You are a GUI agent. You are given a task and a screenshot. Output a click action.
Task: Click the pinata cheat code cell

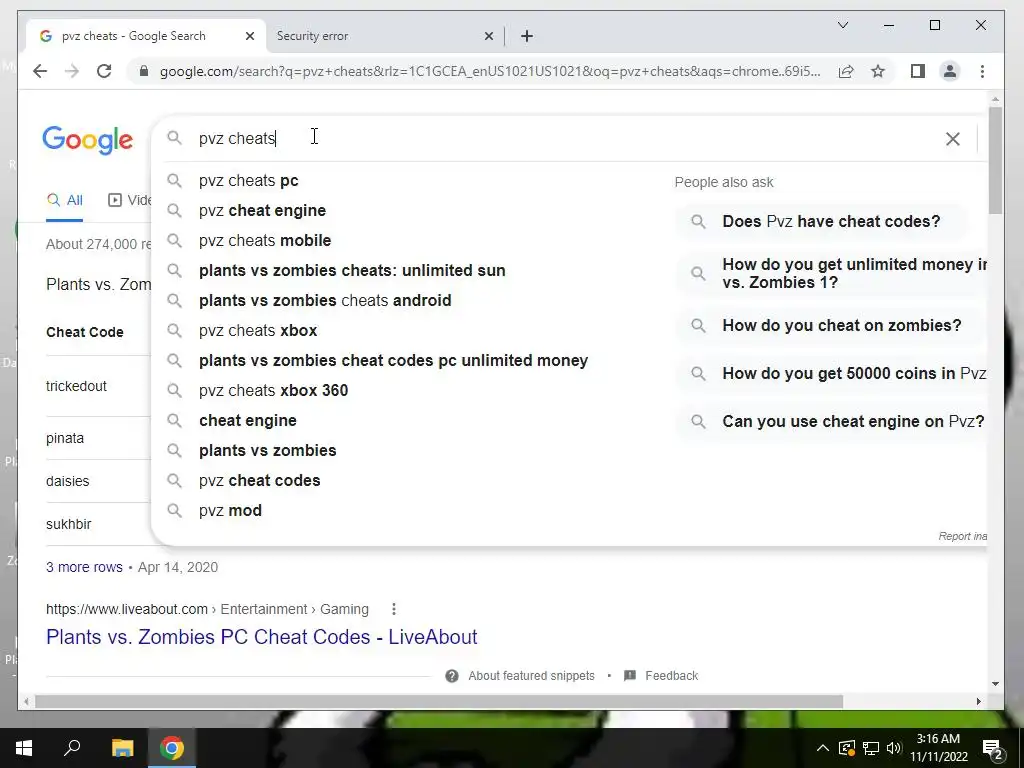click(x=65, y=438)
